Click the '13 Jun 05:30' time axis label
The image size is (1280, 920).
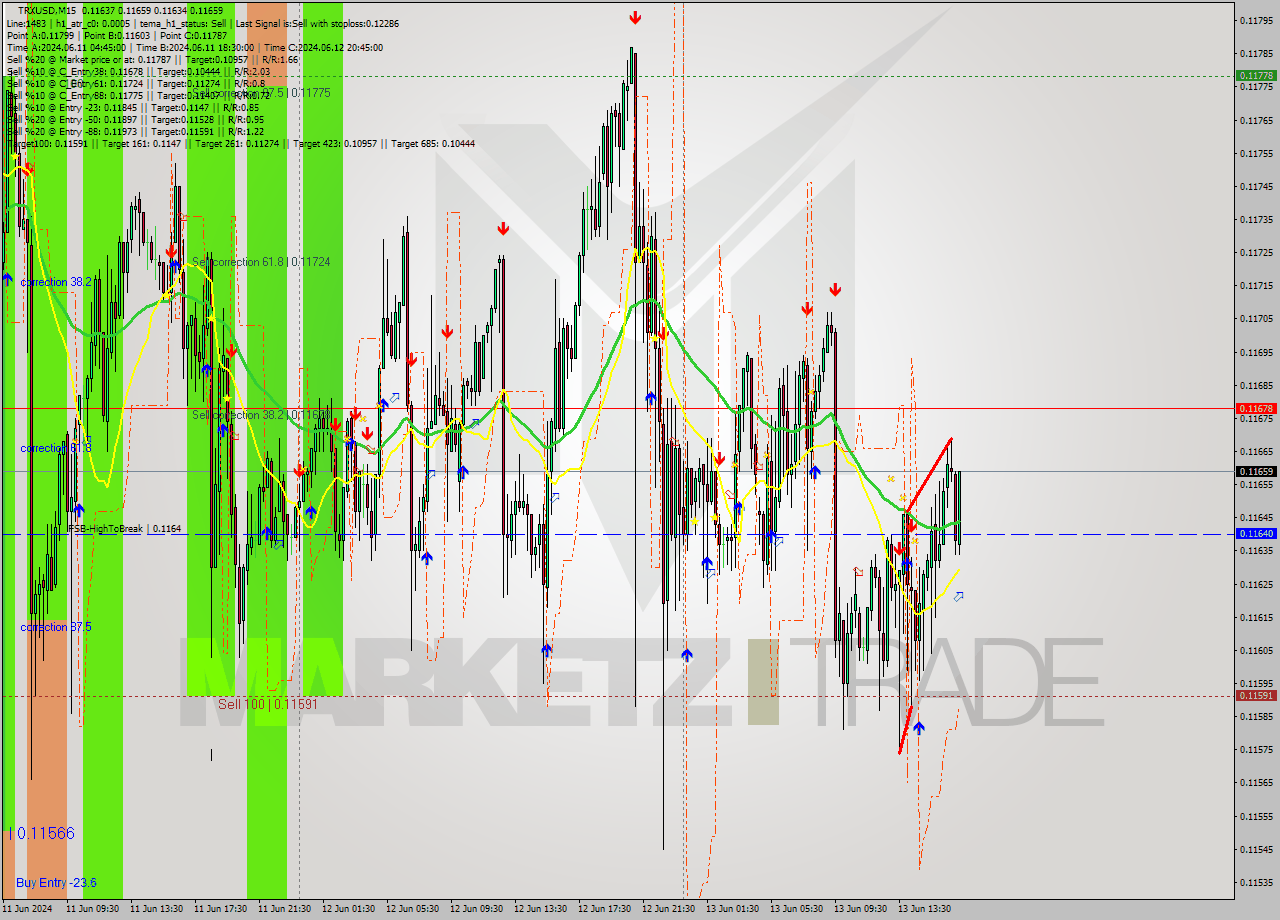(x=796, y=909)
